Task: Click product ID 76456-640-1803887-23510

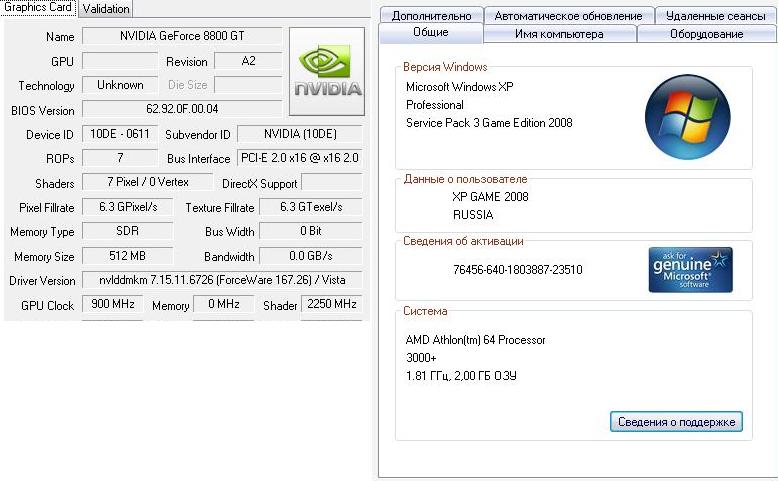Action: (518, 270)
